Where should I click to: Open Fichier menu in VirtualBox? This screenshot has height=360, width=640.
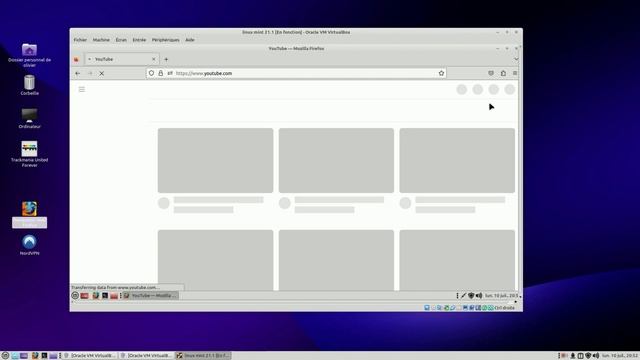coord(80,40)
